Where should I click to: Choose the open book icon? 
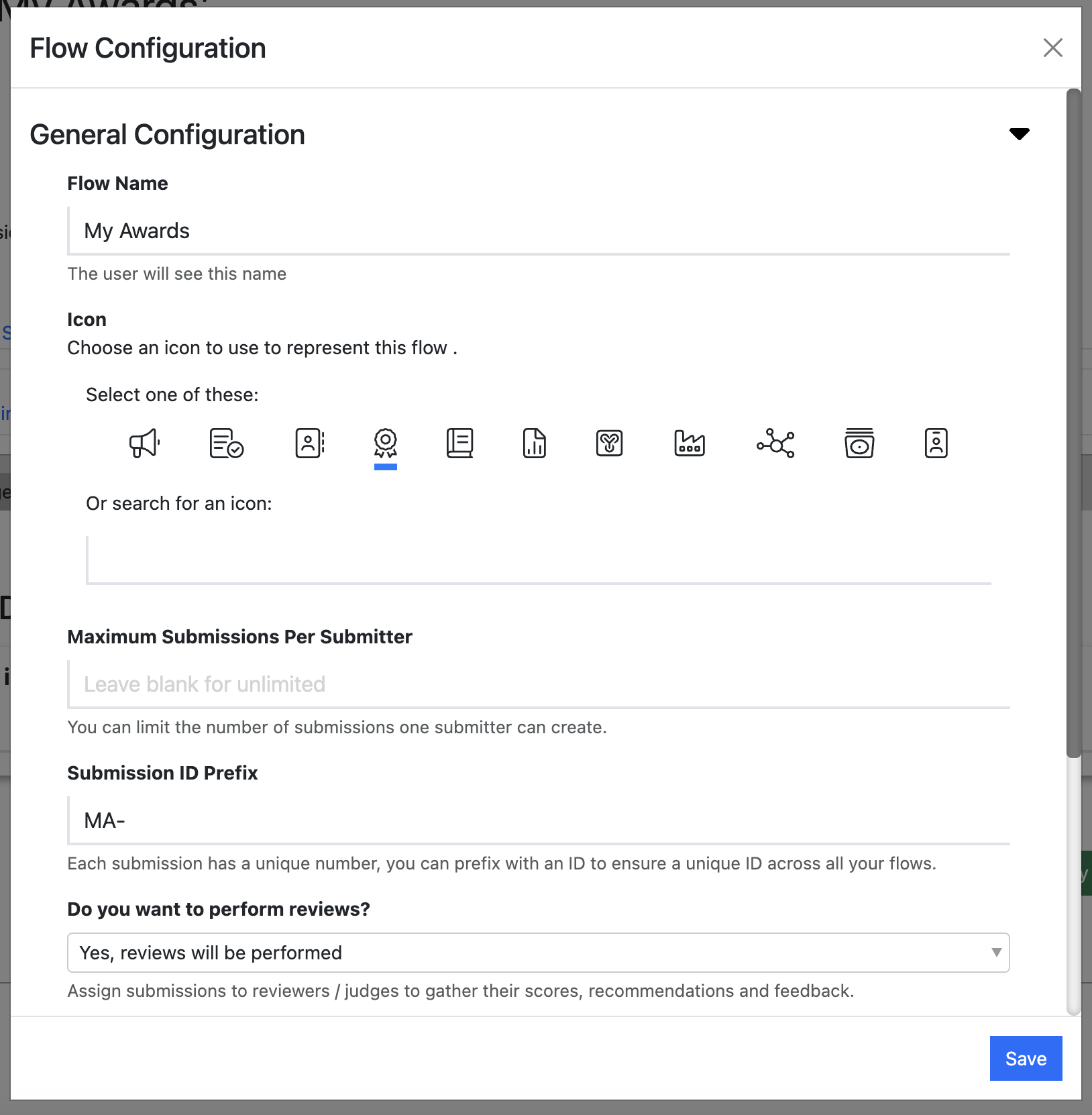[x=460, y=443]
